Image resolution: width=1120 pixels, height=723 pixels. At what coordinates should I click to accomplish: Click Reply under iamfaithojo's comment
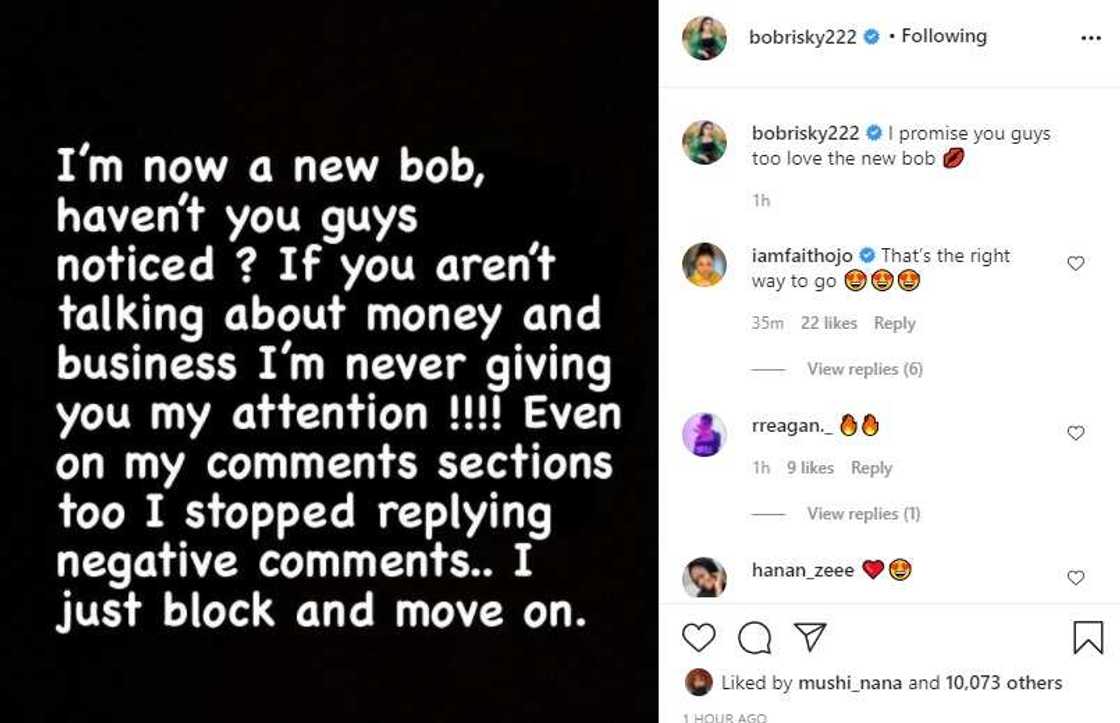[x=895, y=322]
